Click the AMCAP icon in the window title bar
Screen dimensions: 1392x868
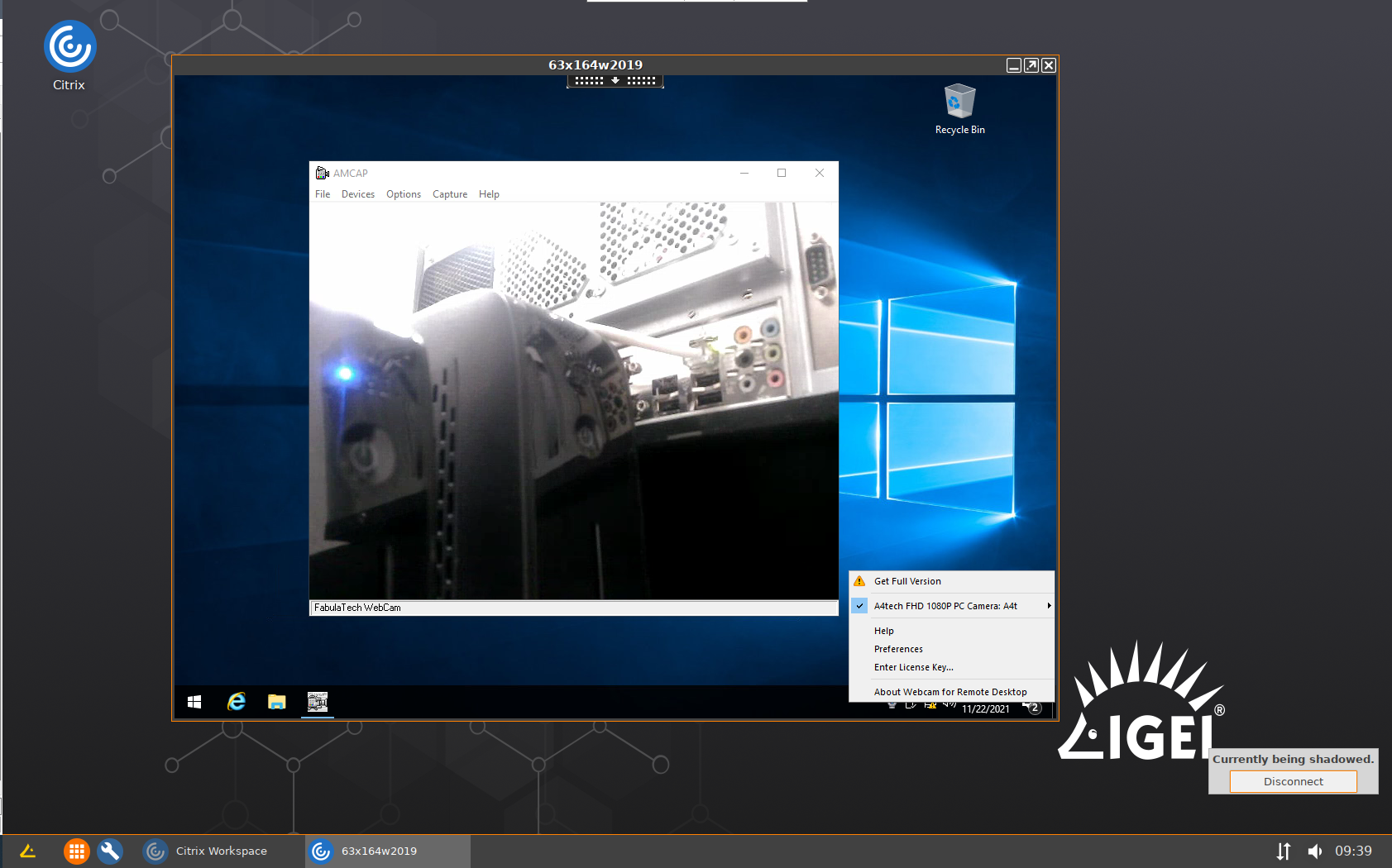[x=323, y=173]
